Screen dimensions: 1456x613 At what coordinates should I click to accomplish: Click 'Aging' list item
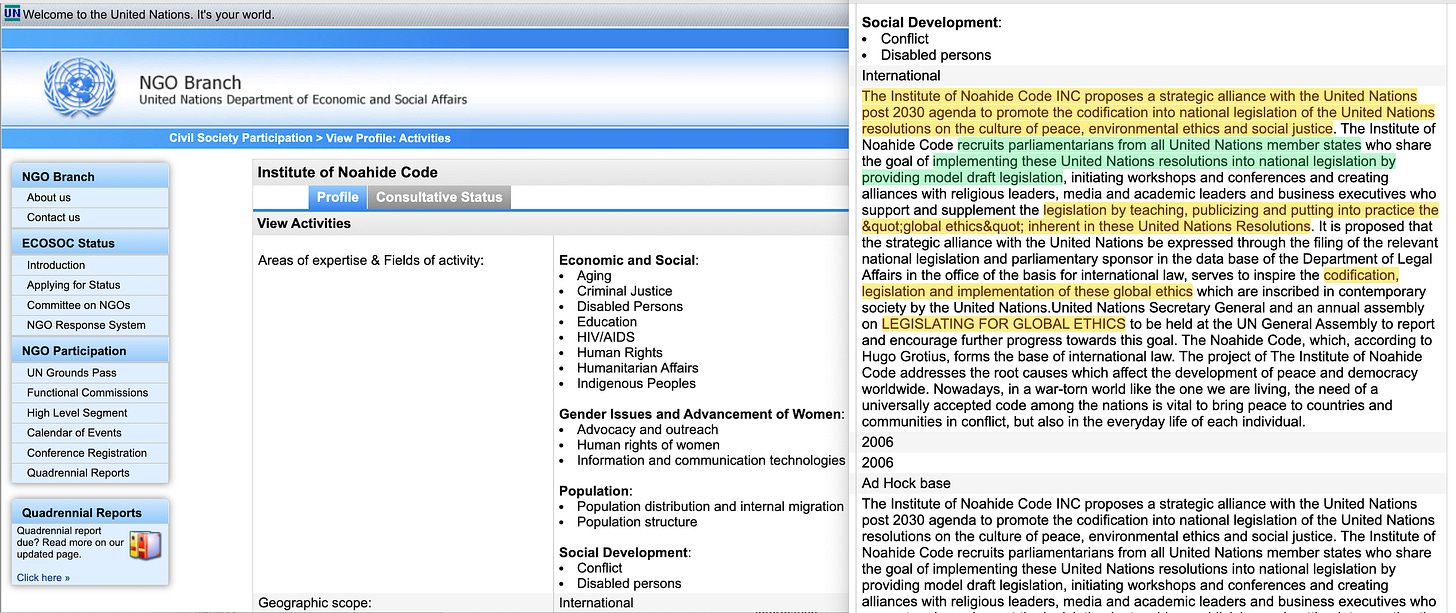594,276
